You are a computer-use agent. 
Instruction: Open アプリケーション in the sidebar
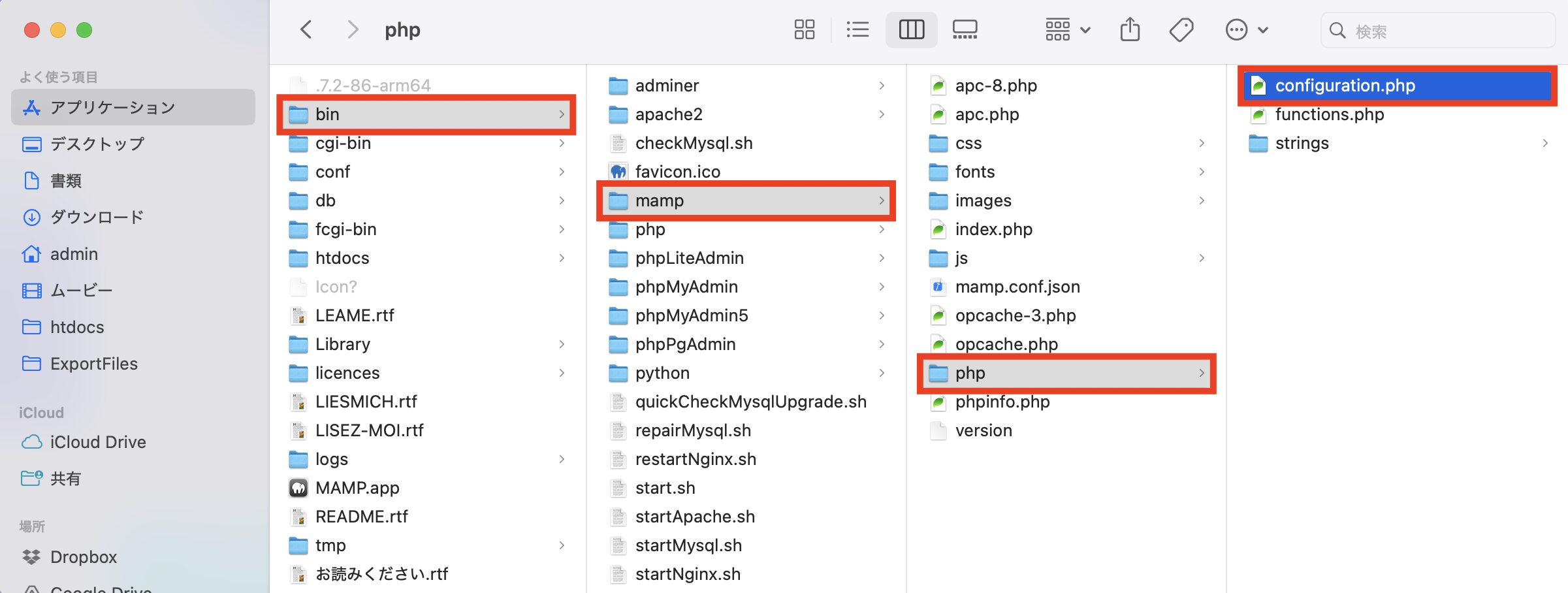click(x=133, y=107)
